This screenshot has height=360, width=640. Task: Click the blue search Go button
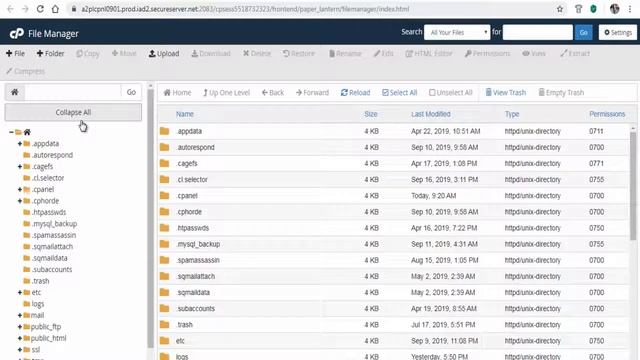point(584,32)
